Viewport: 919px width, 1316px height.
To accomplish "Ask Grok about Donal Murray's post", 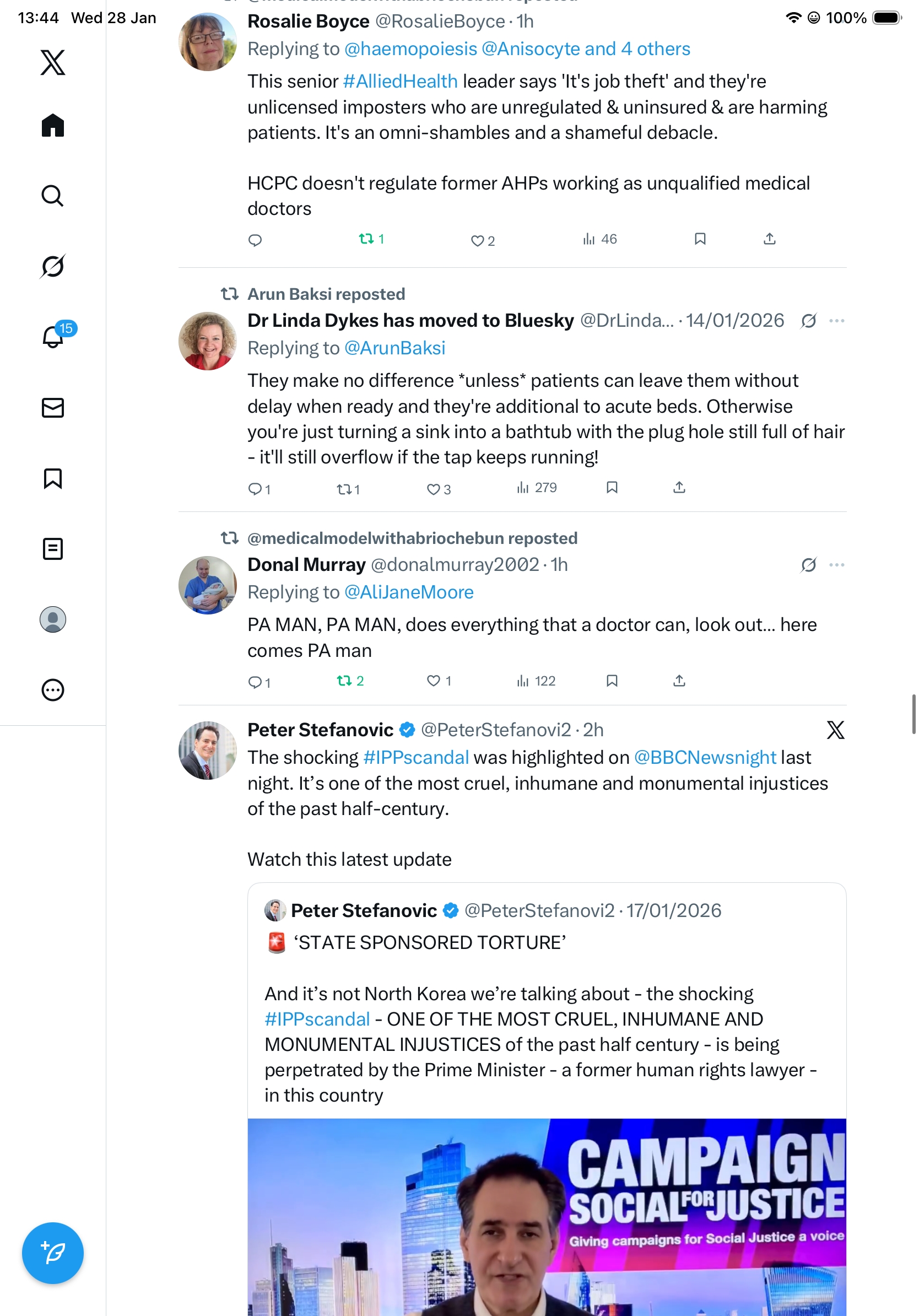I will [x=808, y=565].
